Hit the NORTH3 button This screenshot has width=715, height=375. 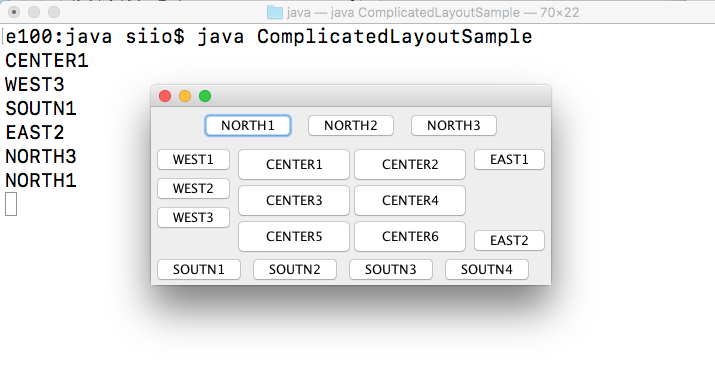point(454,125)
